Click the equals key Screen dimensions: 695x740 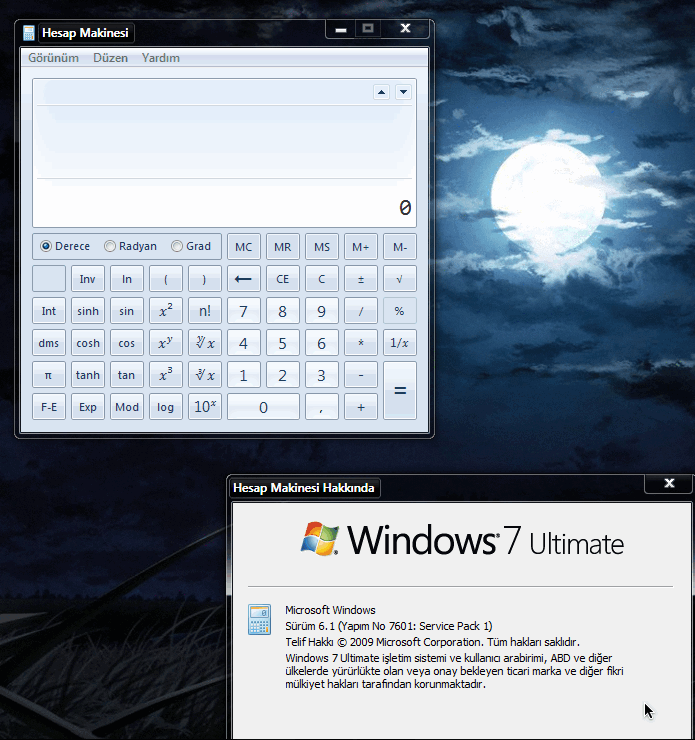[x=400, y=391]
